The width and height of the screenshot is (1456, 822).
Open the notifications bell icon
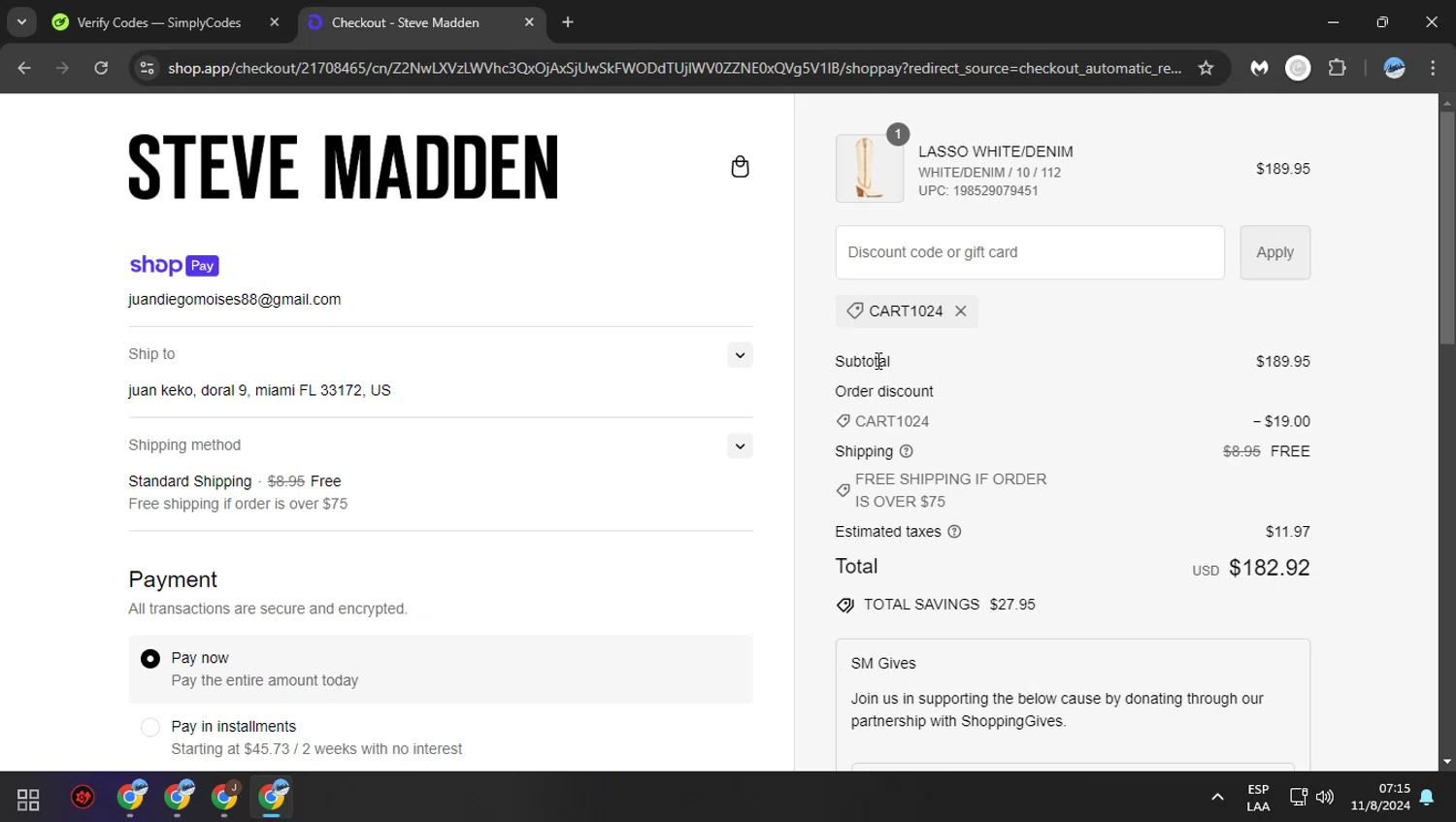(1427, 798)
